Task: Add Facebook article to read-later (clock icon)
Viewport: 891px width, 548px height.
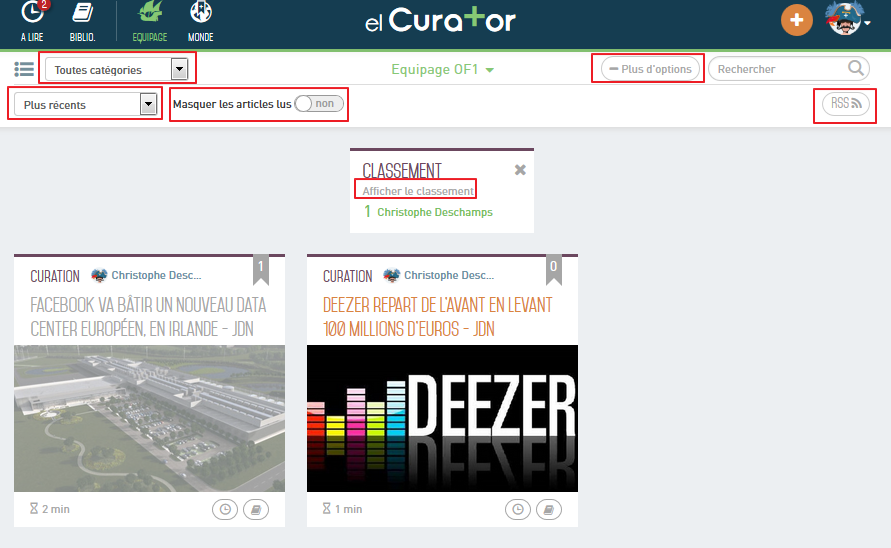Action: pos(225,509)
